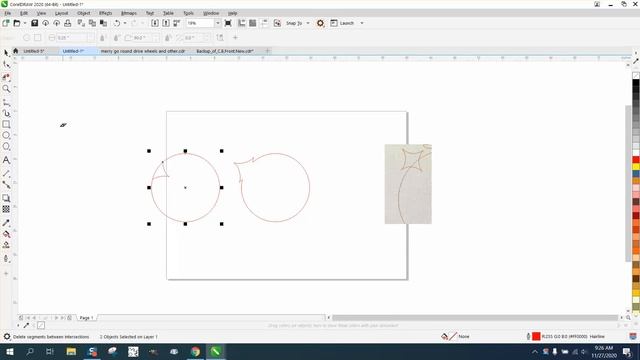Open Chrome from the taskbar
Screen dimensions: 640x360
195,351
